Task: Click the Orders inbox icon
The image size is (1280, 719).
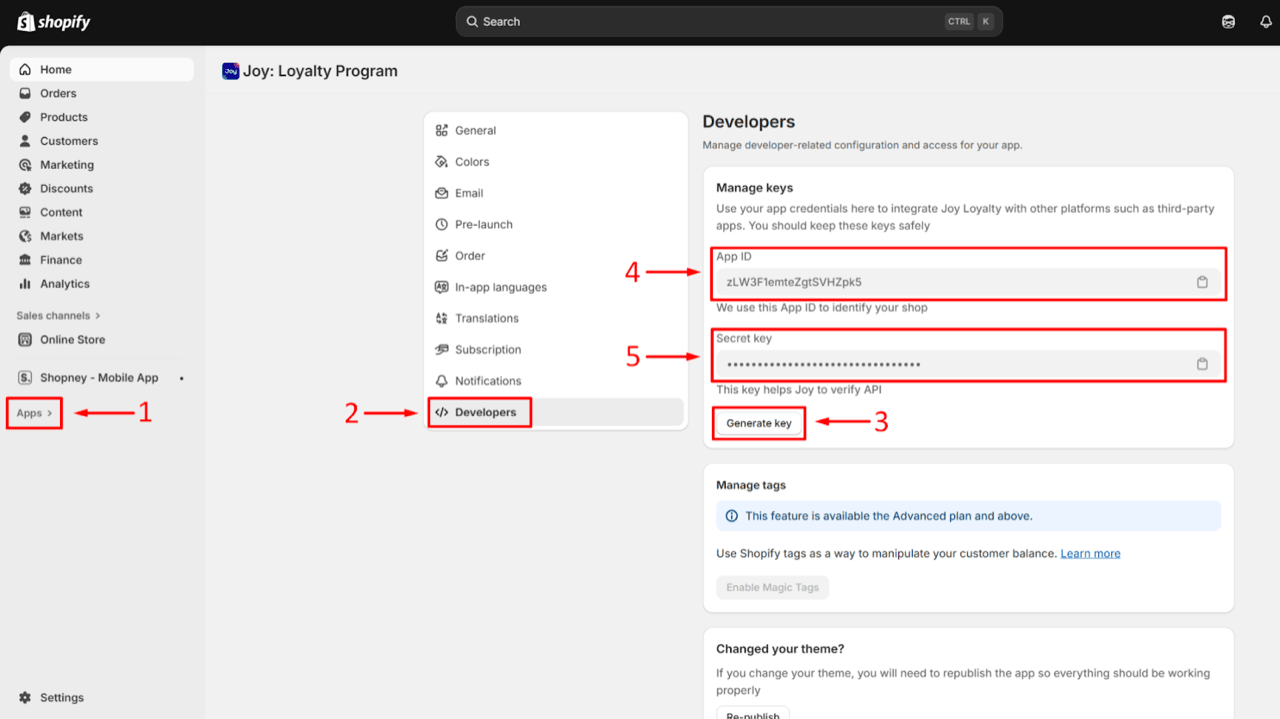Action: click(25, 93)
